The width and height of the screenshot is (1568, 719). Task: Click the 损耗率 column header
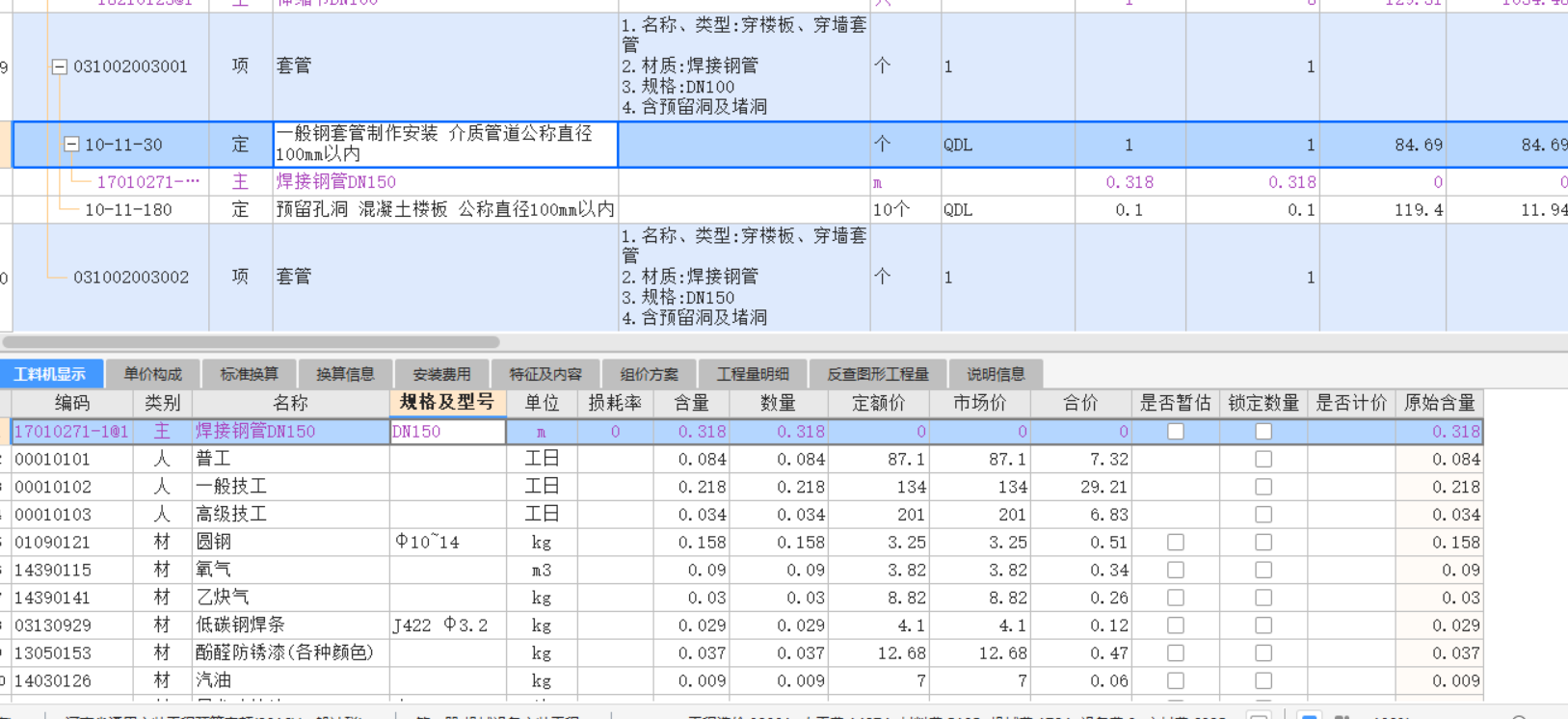[615, 403]
